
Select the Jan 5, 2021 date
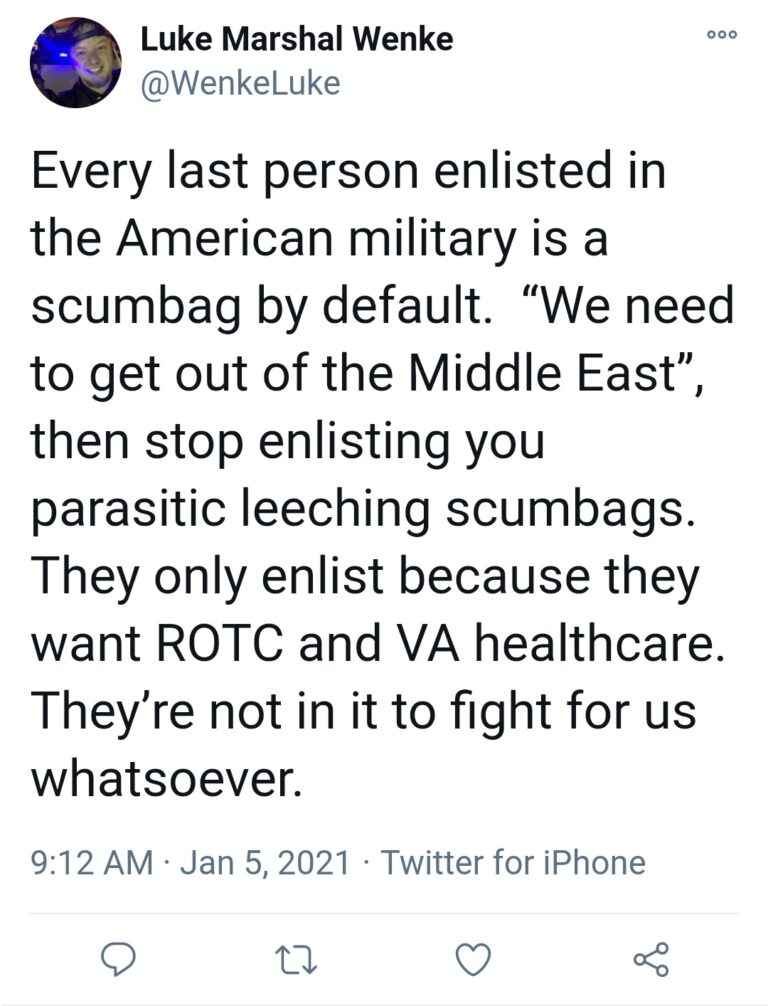pos(265,862)
